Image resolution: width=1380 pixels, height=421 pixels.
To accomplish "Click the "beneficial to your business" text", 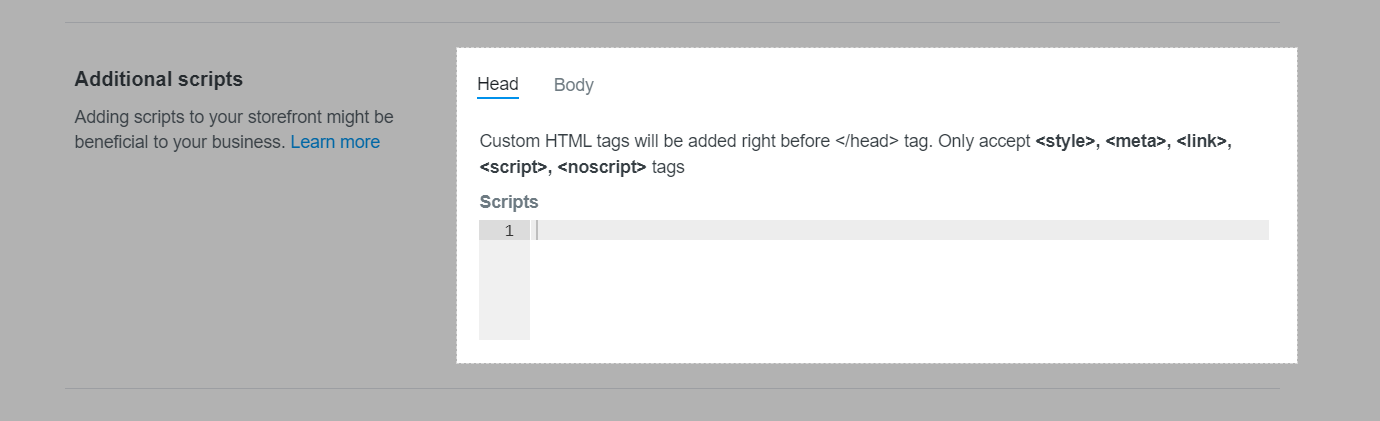I will (180, 142).
